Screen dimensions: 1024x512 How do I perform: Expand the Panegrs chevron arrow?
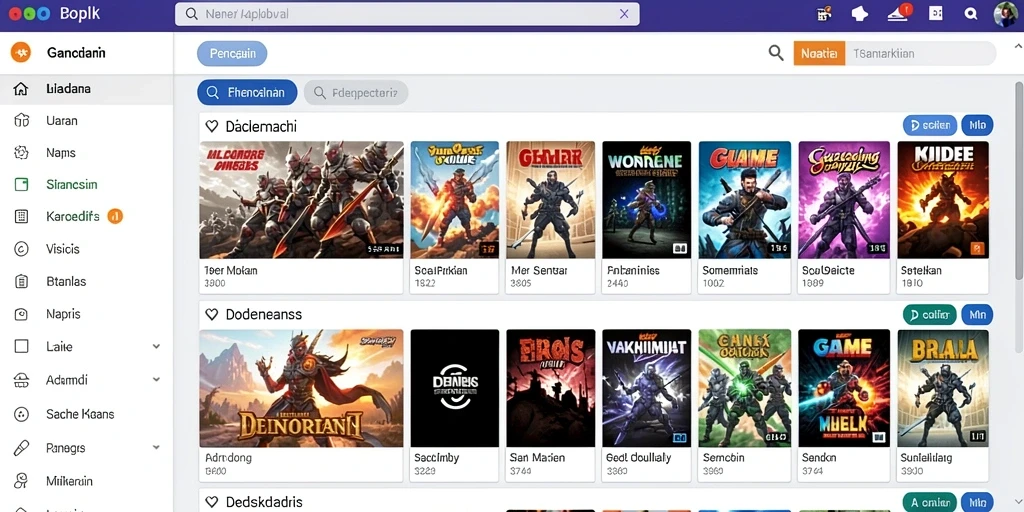click(156, 448)
